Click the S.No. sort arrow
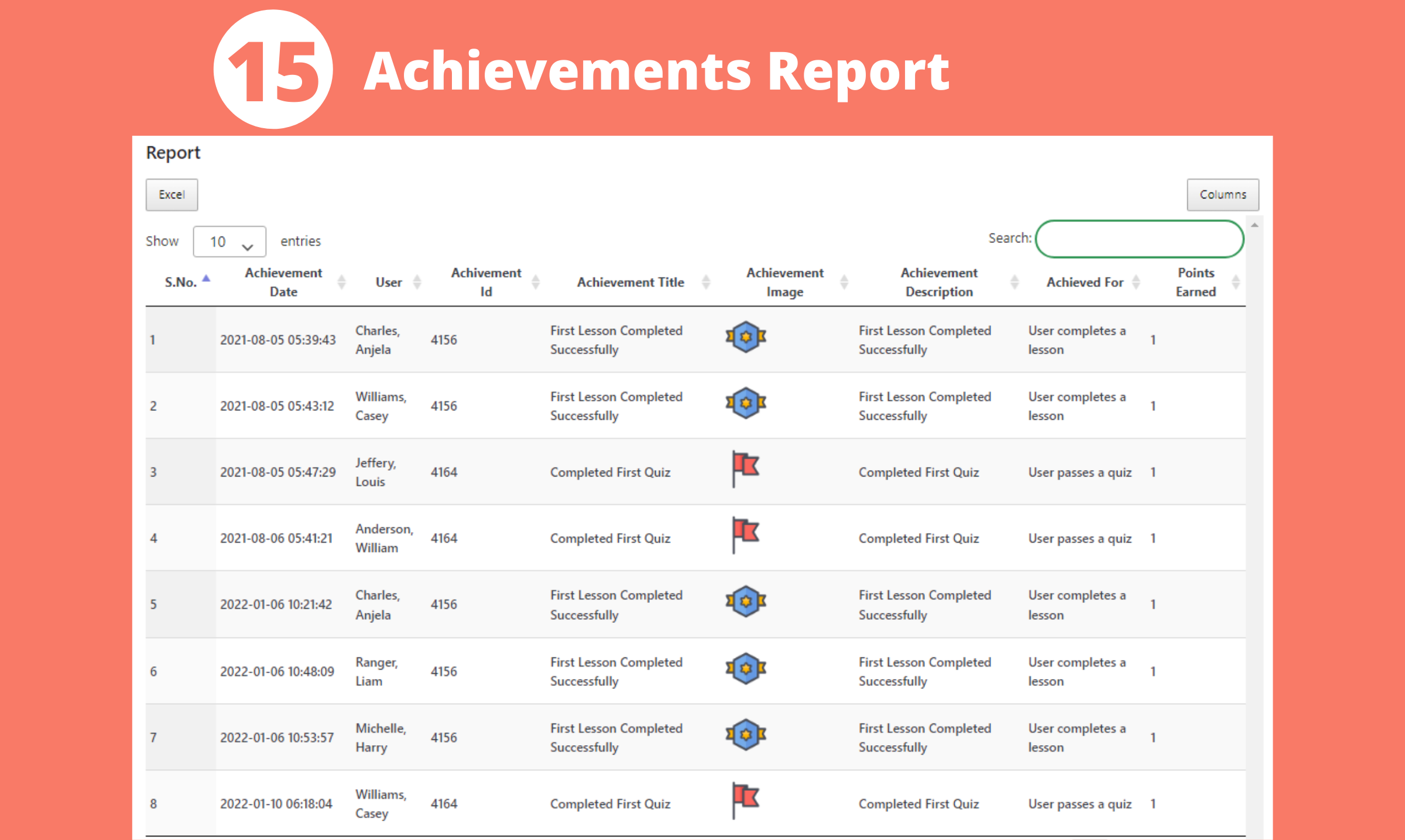Screen dimensions: 1405x840 coord(206,279)
